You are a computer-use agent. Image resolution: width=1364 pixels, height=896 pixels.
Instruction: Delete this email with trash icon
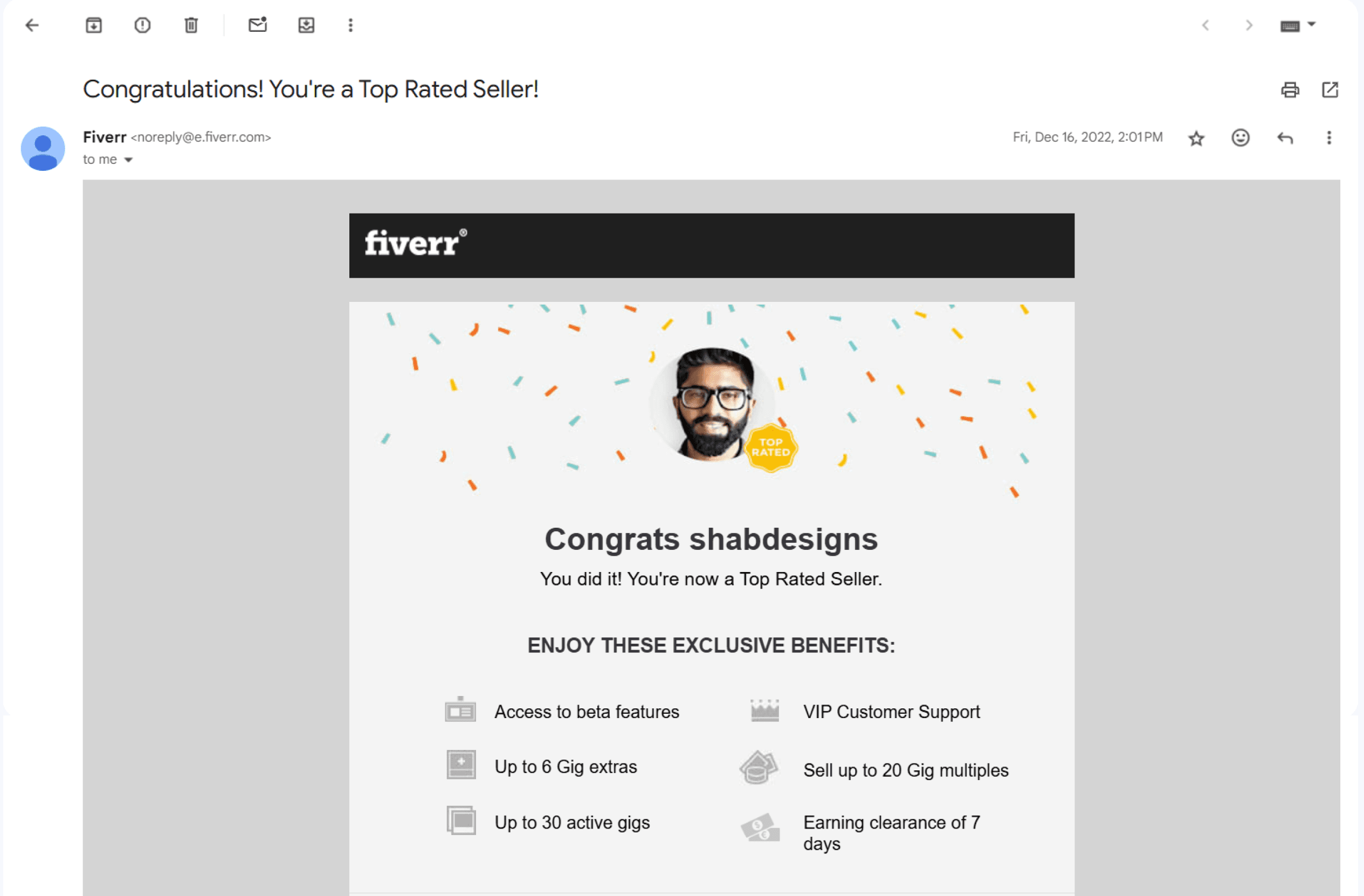click(x=191, y=25)
